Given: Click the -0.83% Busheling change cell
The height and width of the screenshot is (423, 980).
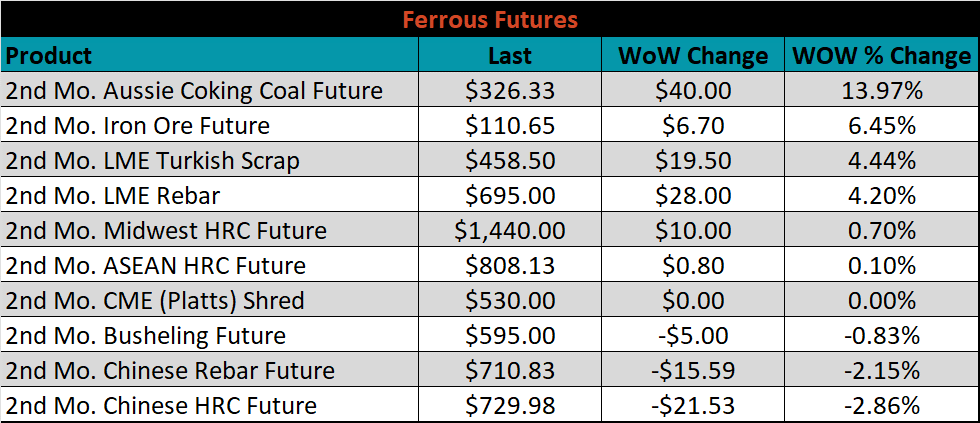Looking at the screenshot, I should point(882,335).
